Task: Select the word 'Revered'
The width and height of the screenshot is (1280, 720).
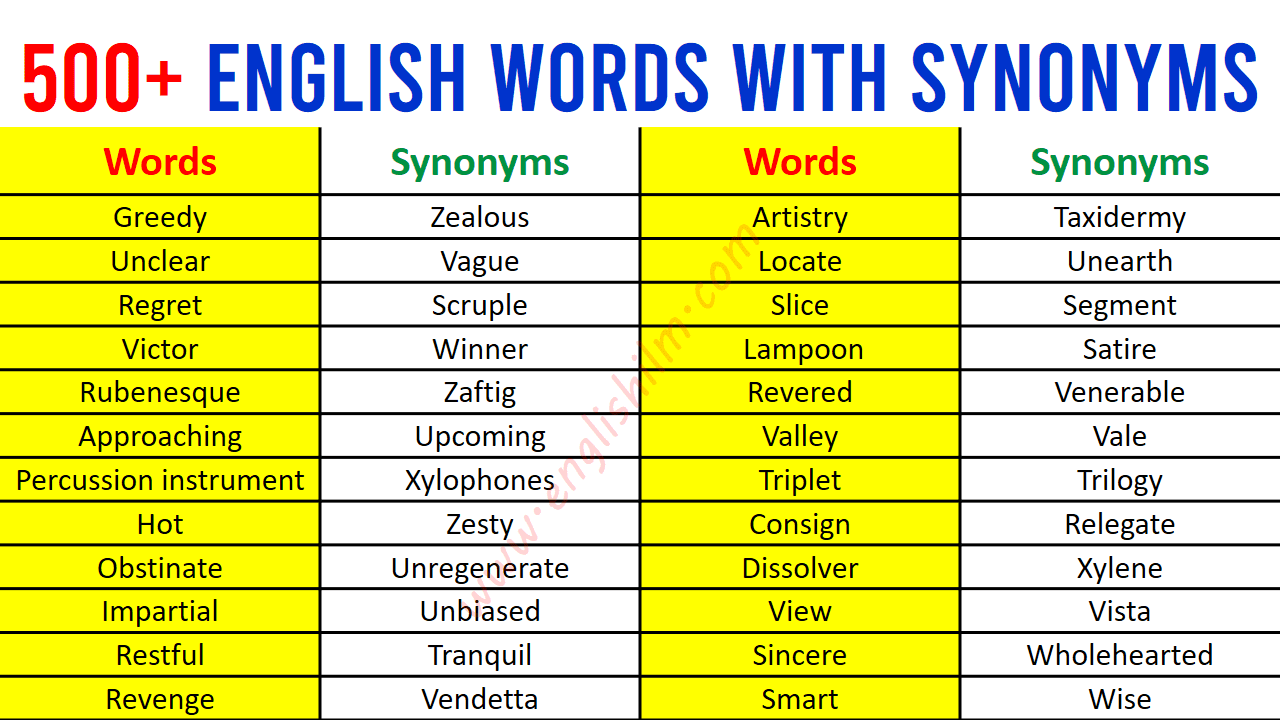Action: pyautogui.click(x=800, y=392)
